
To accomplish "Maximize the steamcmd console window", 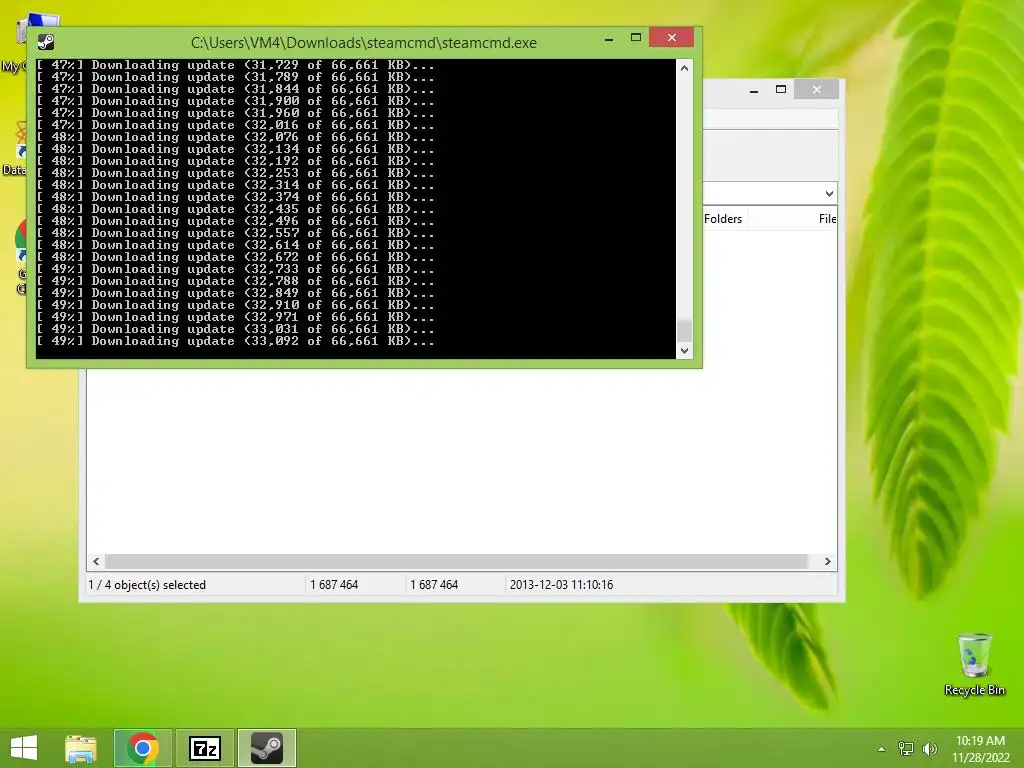I will [635, 38].
